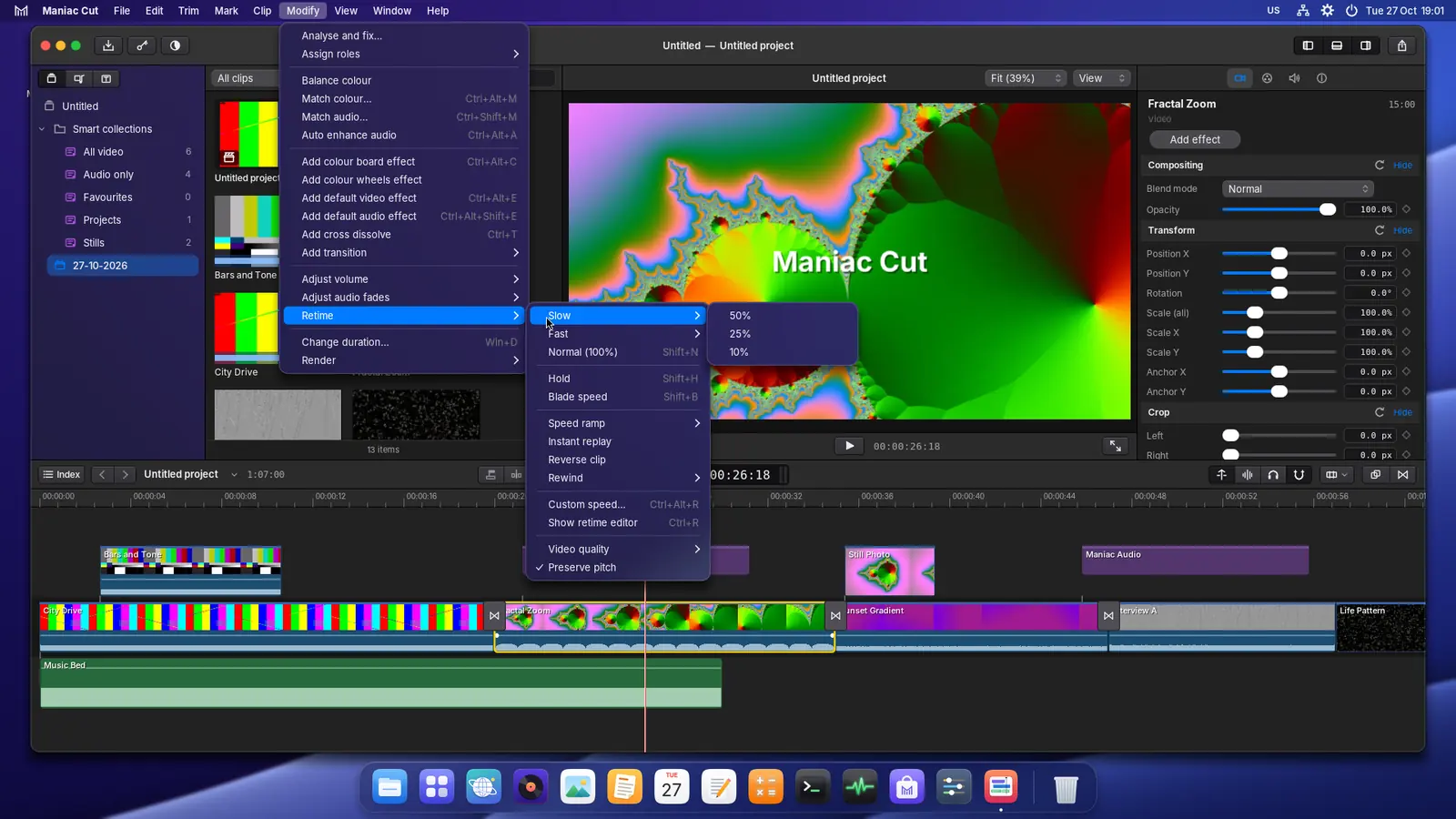Viewport: 1456px width, 819px height.
Task: Open the transitions browser bow-tie icon
Action: (x=1403, y=475)
